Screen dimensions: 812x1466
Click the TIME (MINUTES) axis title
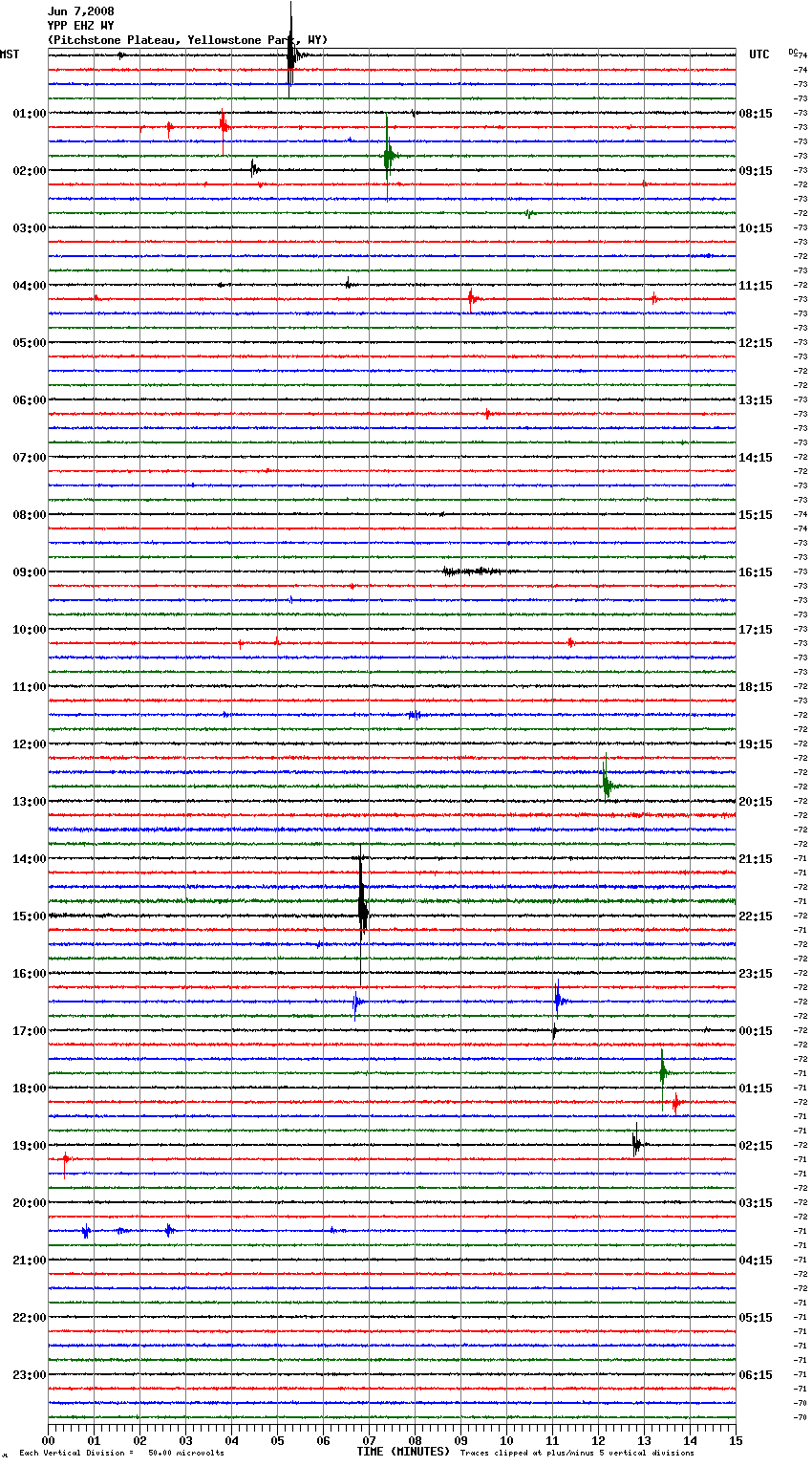point(403,1452)
